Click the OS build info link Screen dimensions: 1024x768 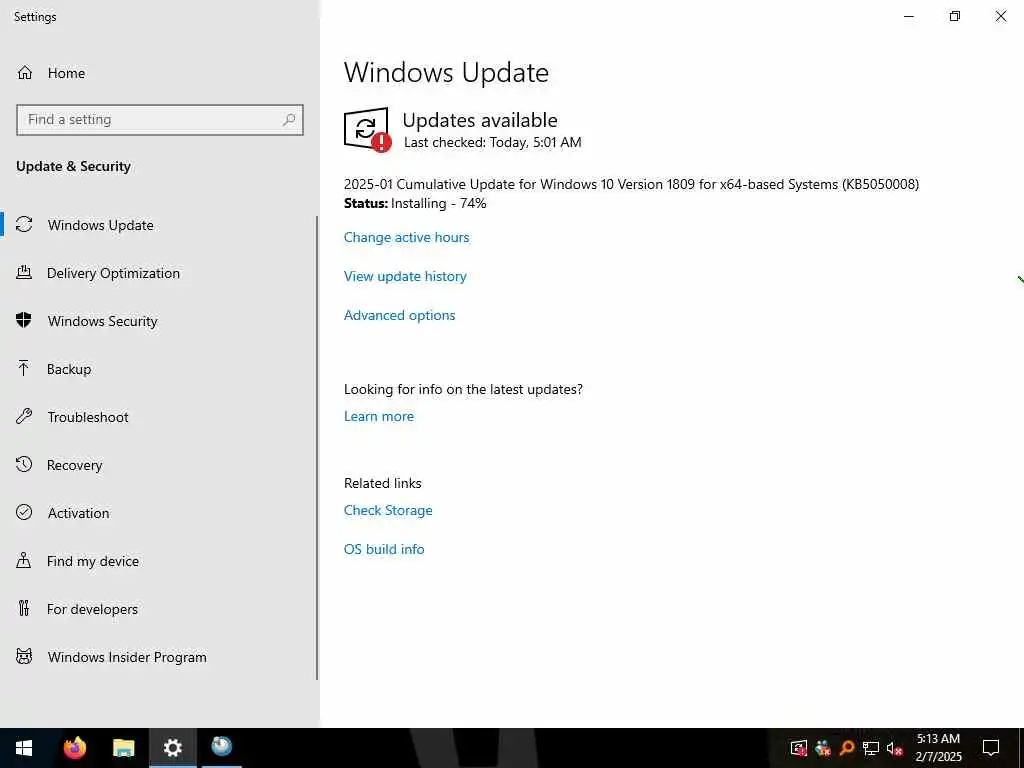pyautogui.click(x=384, y=549)
